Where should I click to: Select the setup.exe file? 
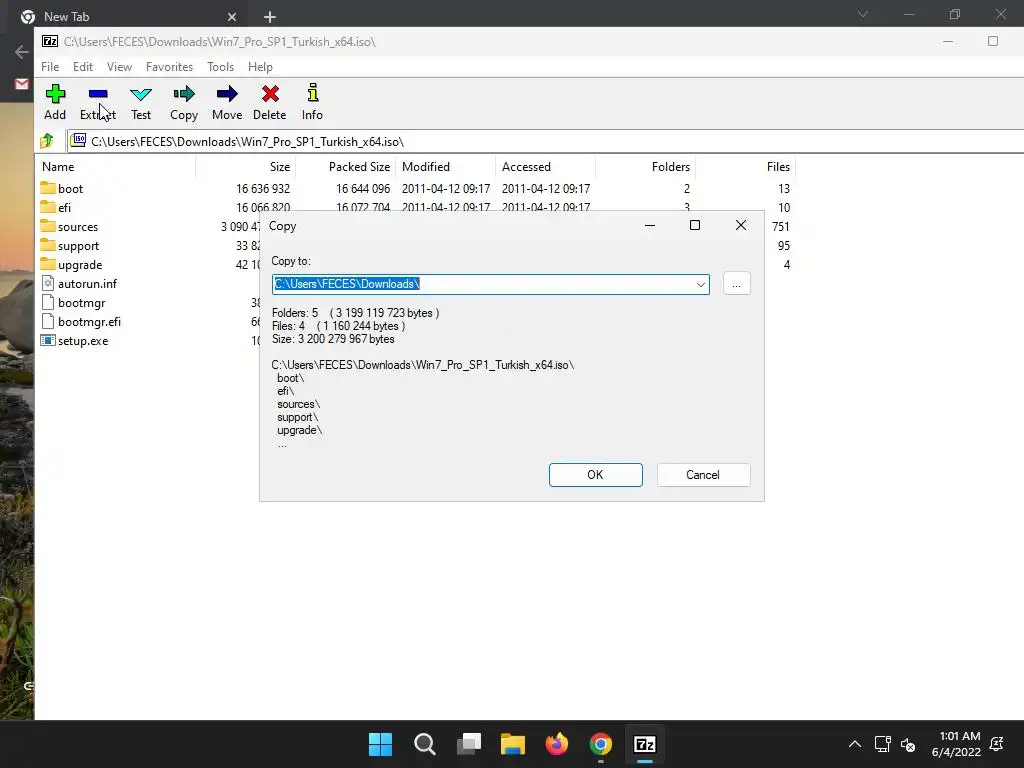coord(74,340)
